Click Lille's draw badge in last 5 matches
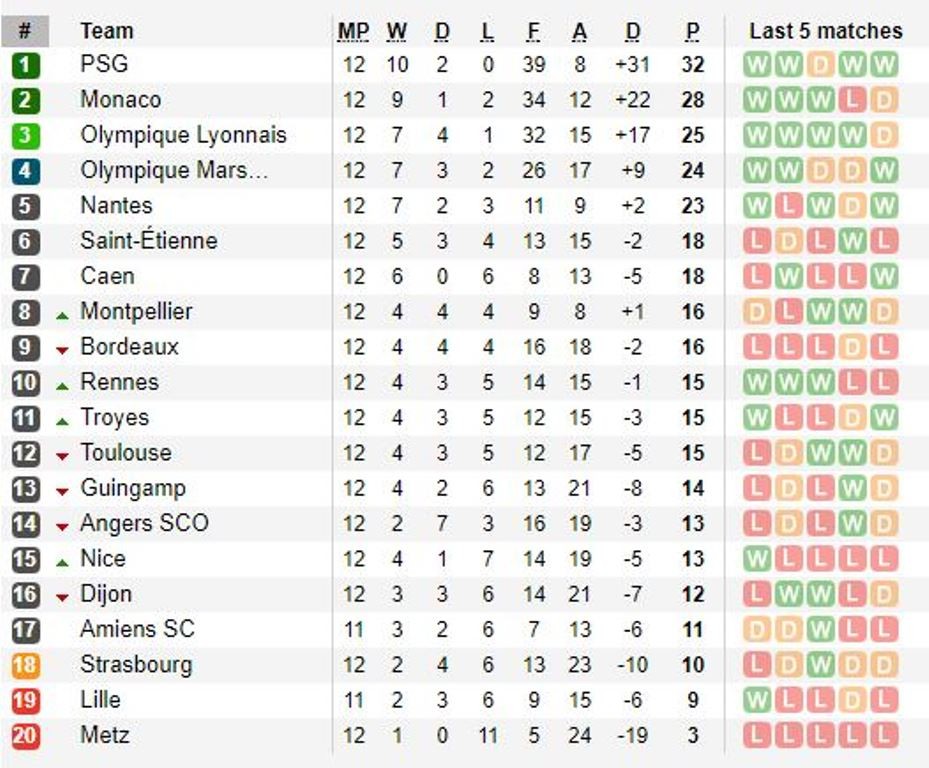This screenshot has height=768, width=929. coord(852,701)
